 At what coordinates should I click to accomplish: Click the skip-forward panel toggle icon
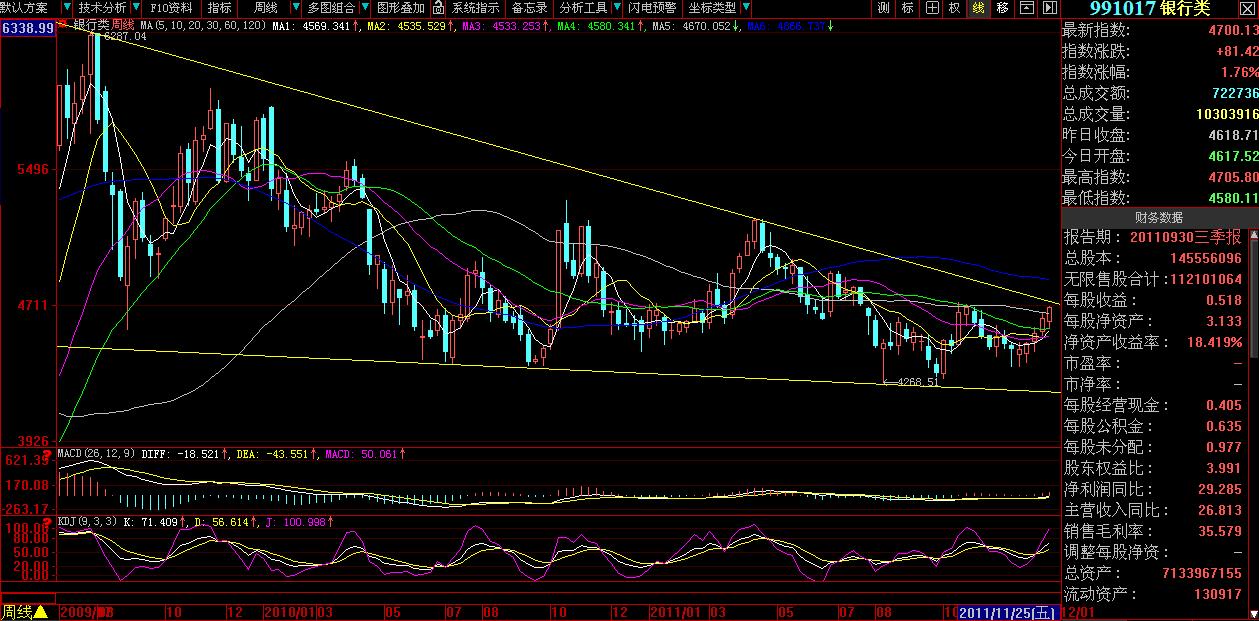[1049, 8]
